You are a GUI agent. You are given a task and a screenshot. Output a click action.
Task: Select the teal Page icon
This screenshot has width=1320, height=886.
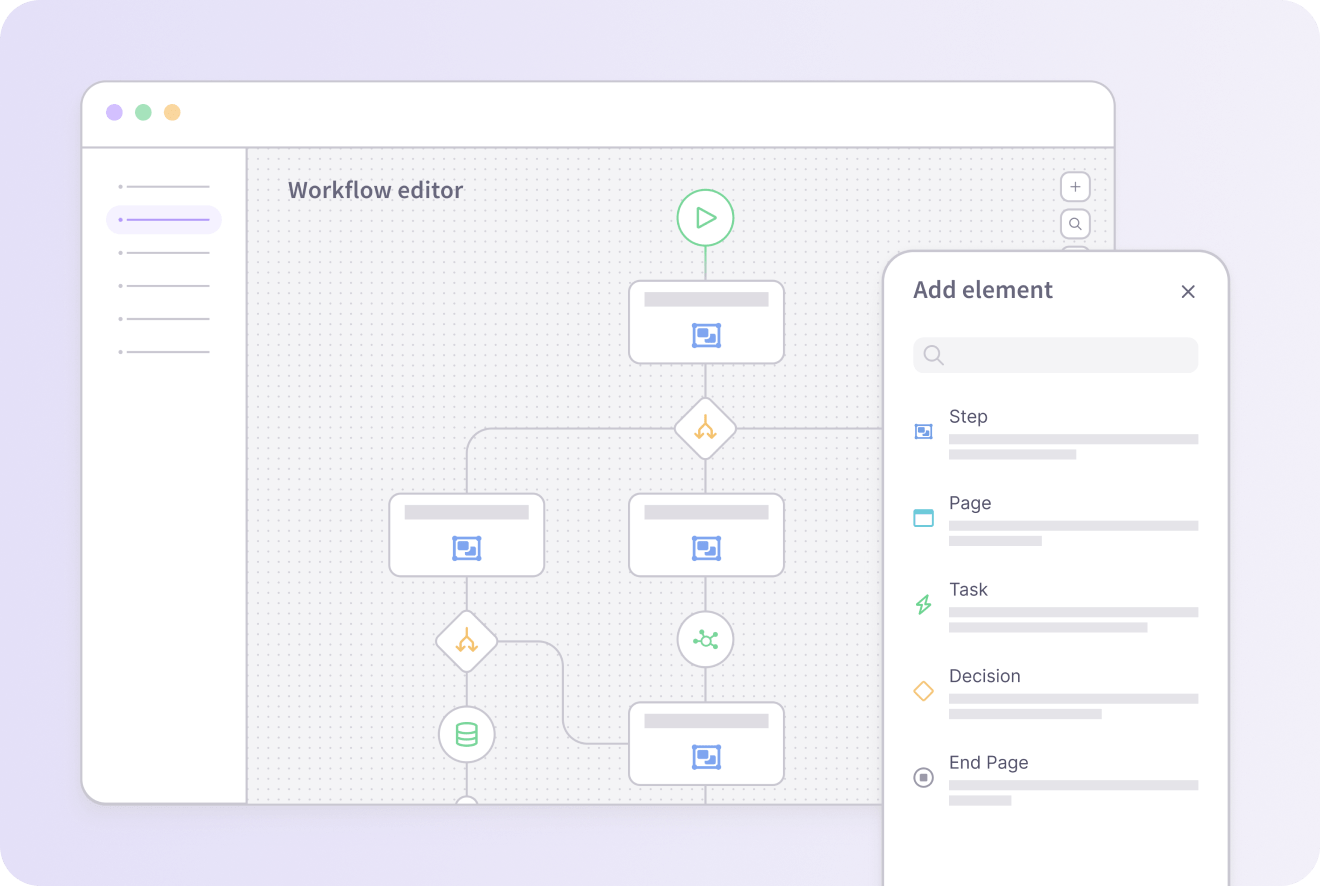pyautogui.click(x=923, y=517)
